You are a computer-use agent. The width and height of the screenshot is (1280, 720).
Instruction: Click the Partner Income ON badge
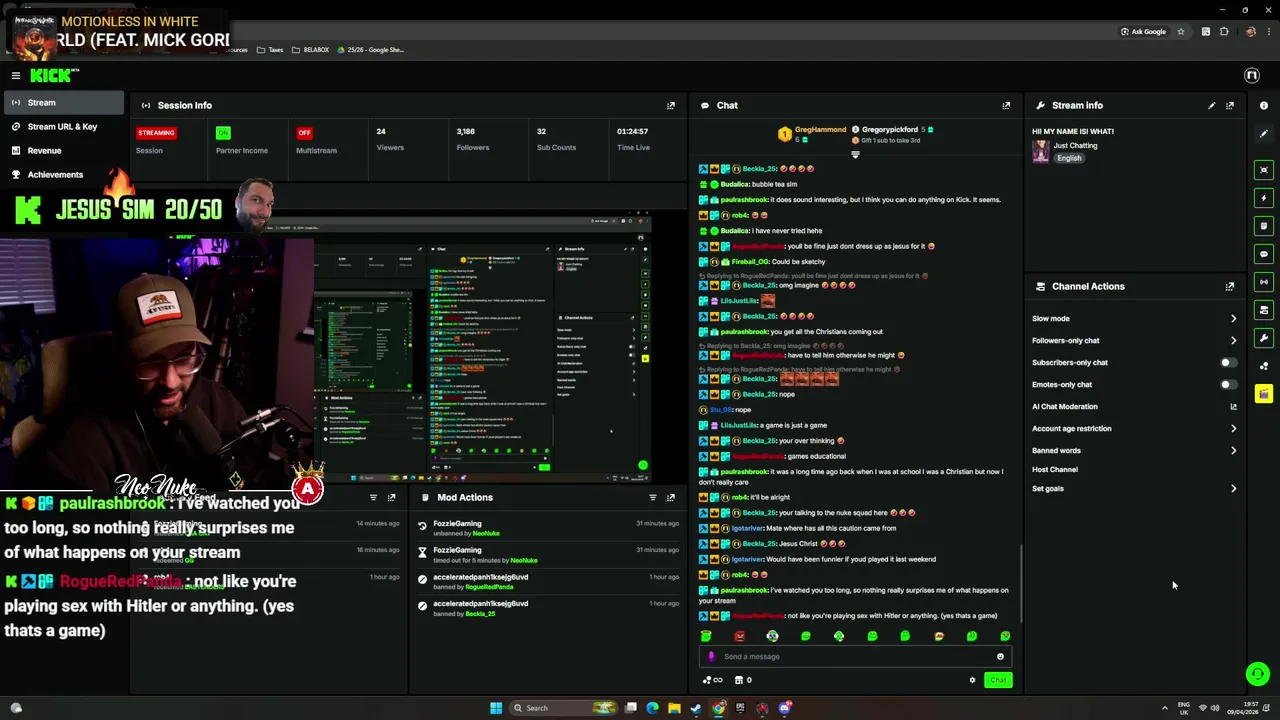point(223,132)
